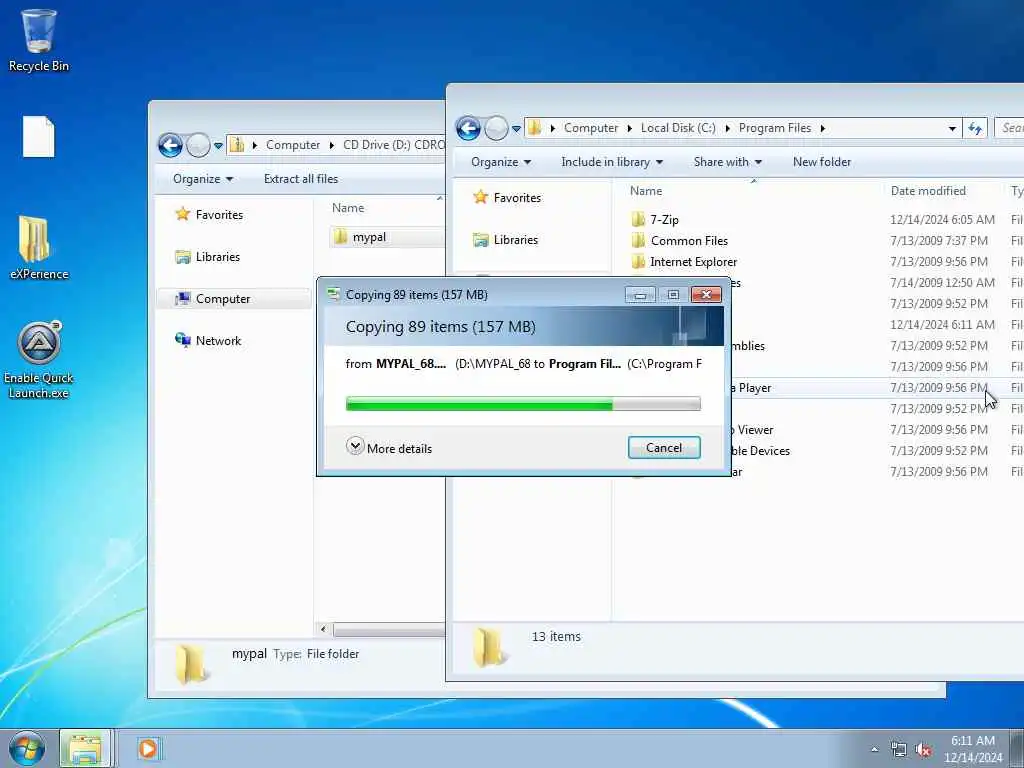1024x768 pixels.
Task: Click the Windows Start orb
Action: 27,748
